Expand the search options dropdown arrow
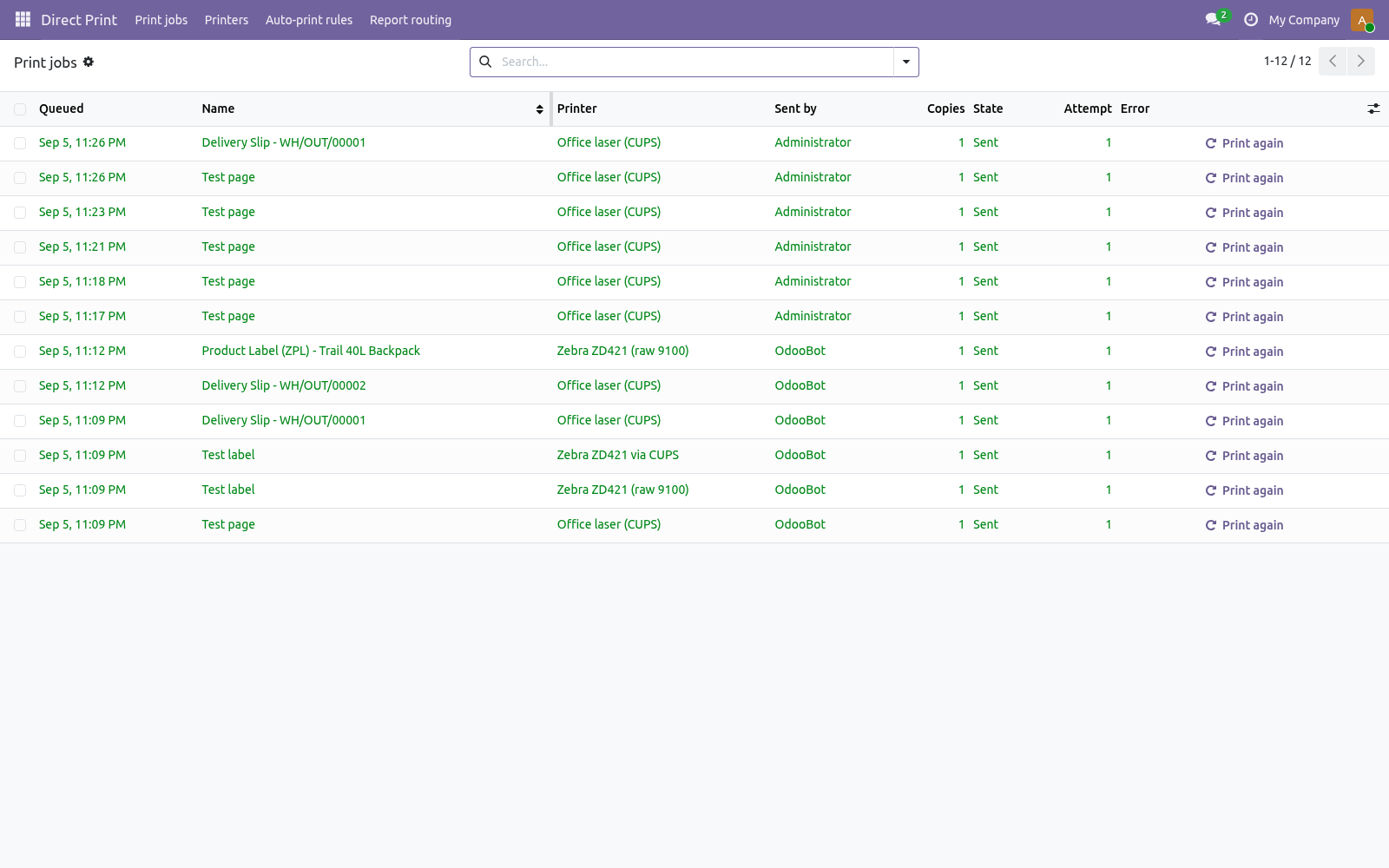Screen dimensions: 1389x868 (x=906, y=62)
